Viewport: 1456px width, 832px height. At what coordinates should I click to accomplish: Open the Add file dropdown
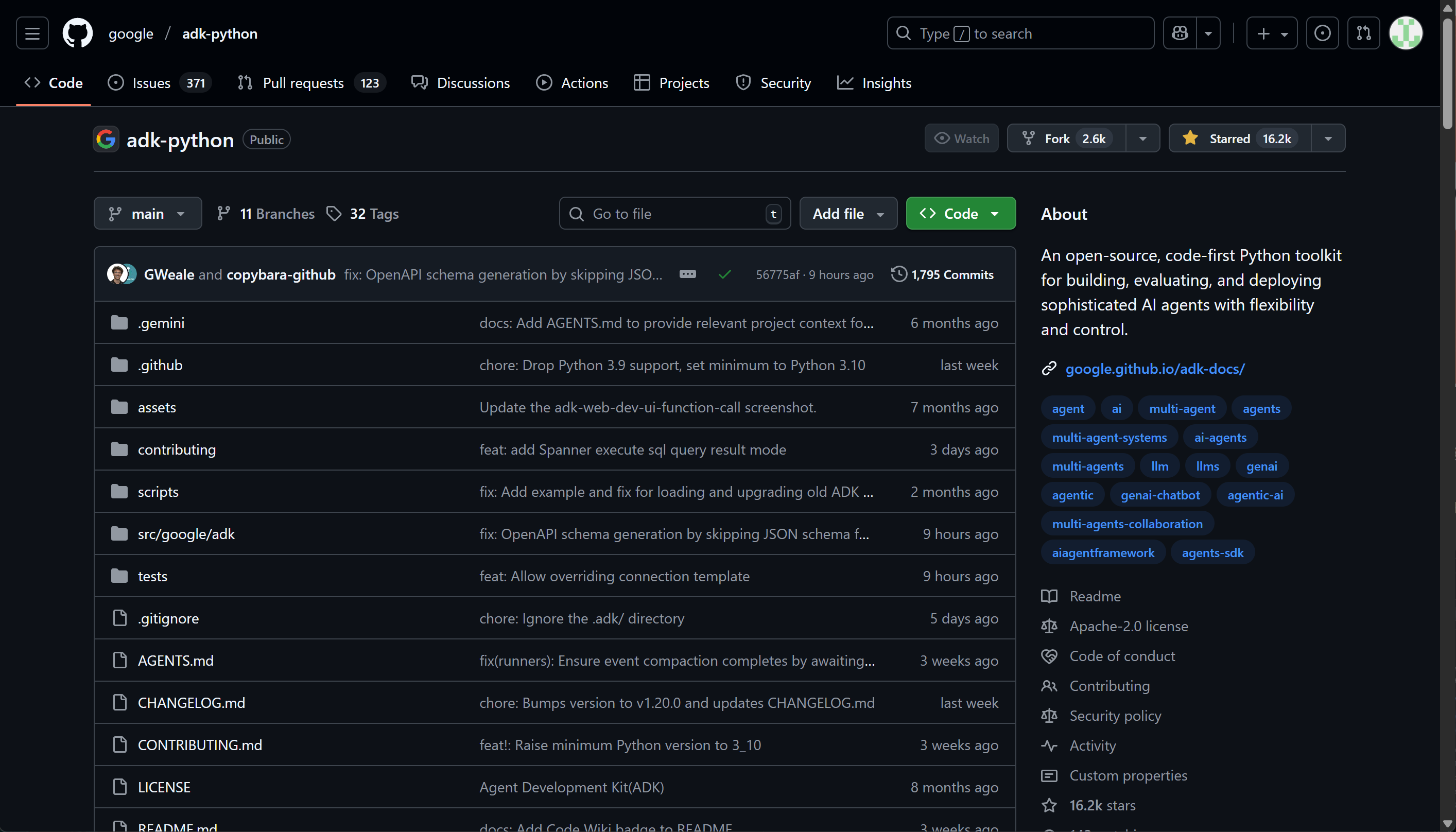tap(848, 213)
